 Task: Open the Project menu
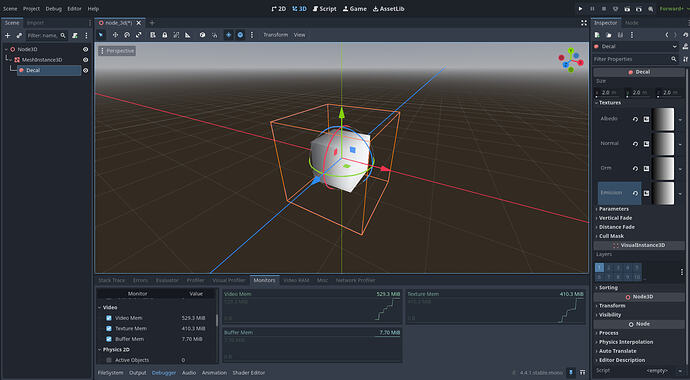[31, 9]
